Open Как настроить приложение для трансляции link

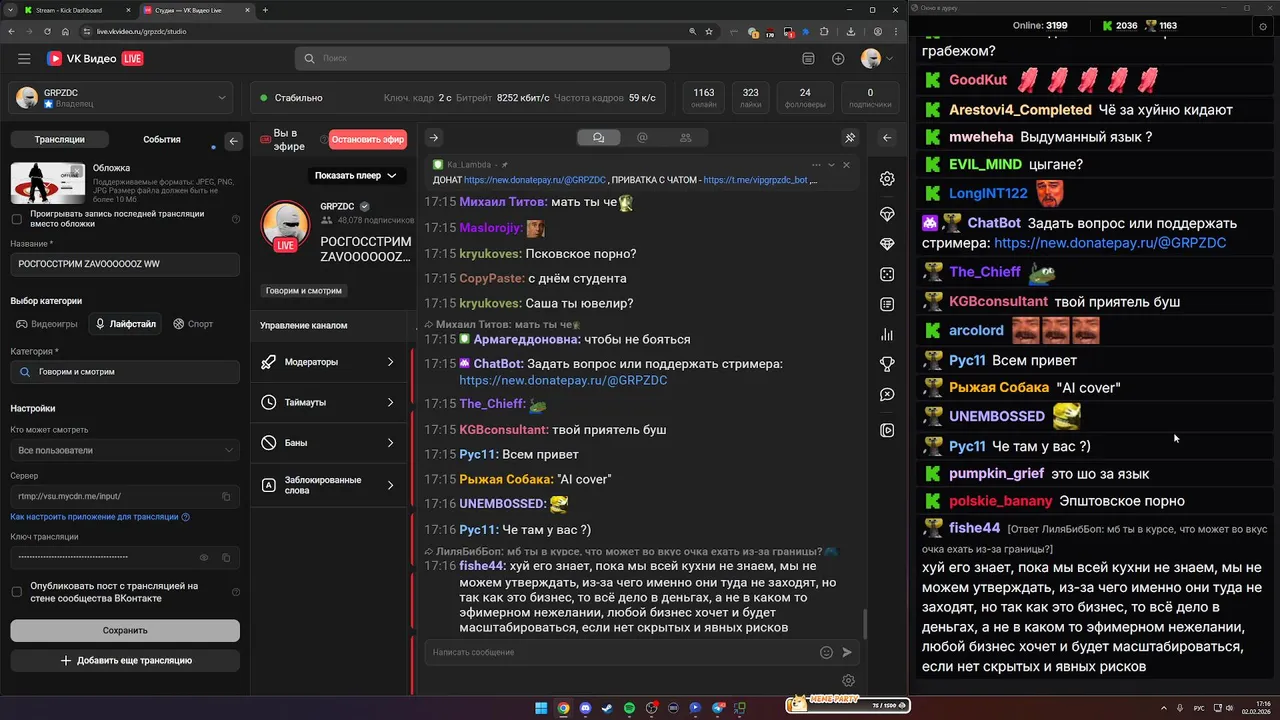pyautogui.click(x=100, y=517)
